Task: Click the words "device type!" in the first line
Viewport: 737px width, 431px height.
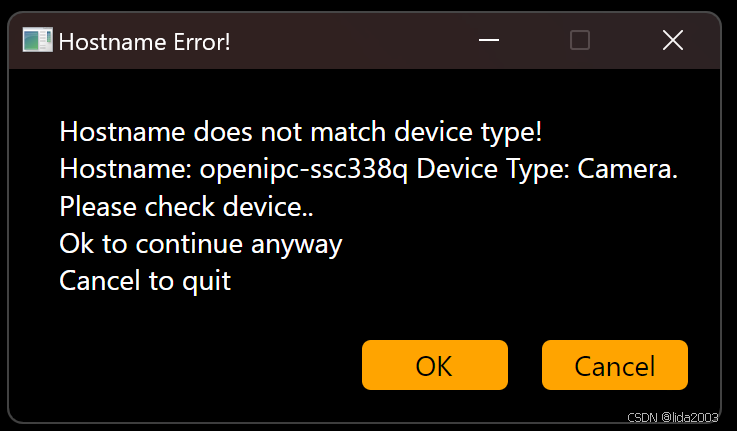Action: pos(468,131)
